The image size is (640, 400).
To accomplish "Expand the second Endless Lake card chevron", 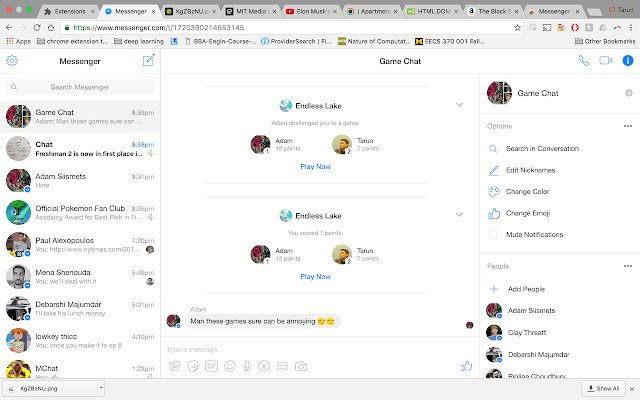I will pyautogui.click(x=459, y=215).
